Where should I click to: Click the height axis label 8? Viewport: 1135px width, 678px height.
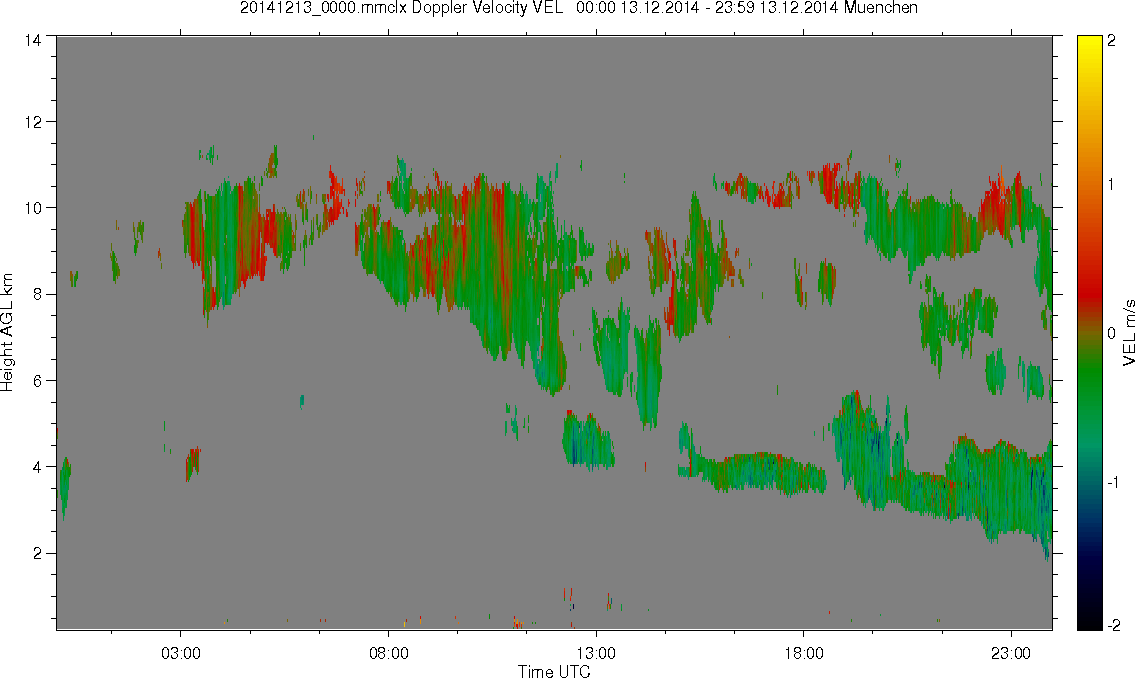pyautogui.click(x=37, y=294)
